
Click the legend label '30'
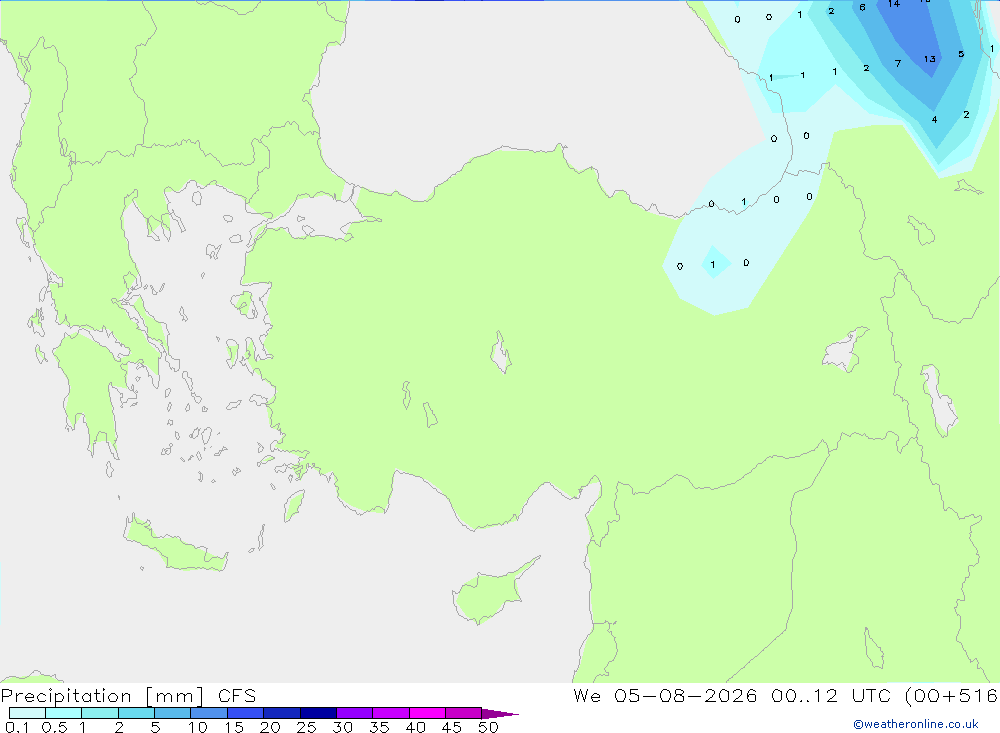coord(342,727)
